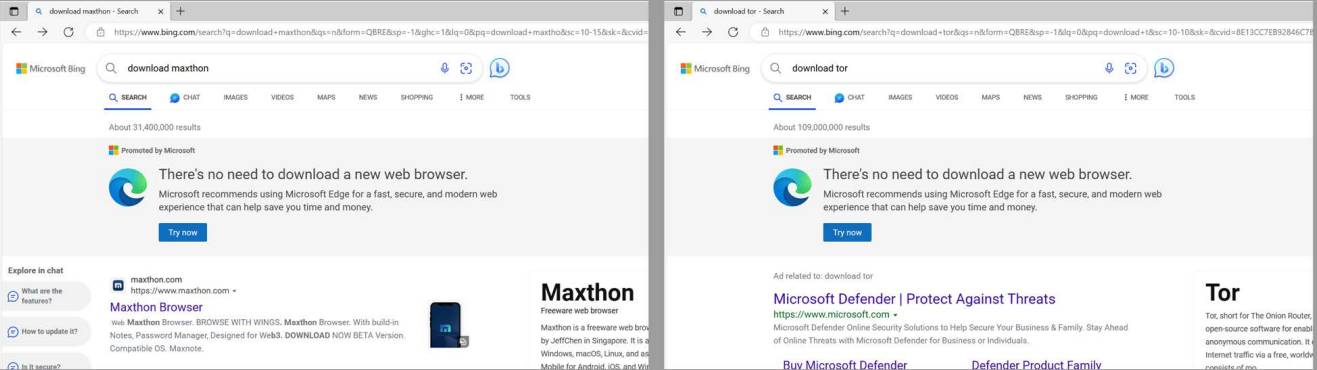1317x370 pixels.
Task: Click the Microsoft Bing logo in maxthon window
Action: [51, 68]
